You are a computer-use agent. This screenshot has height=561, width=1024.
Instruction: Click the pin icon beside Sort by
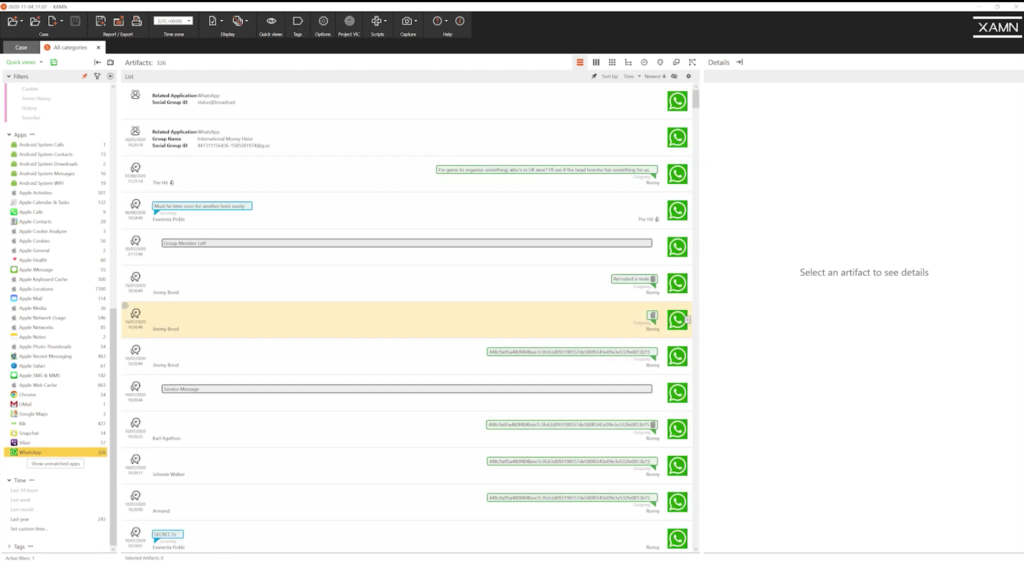(x=594, y=76)
